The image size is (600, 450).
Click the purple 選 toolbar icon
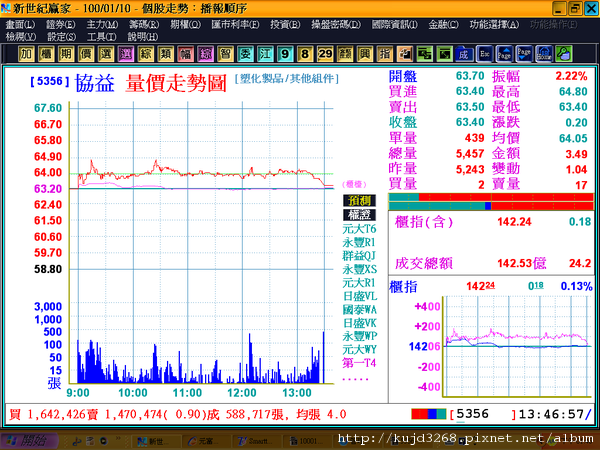pos(126,54)
